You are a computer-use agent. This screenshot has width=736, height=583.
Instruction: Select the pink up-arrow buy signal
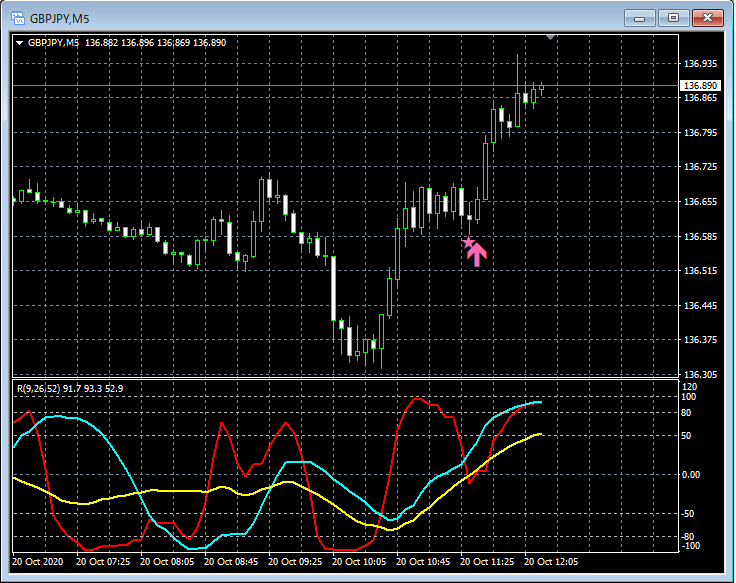coord(477,255)
